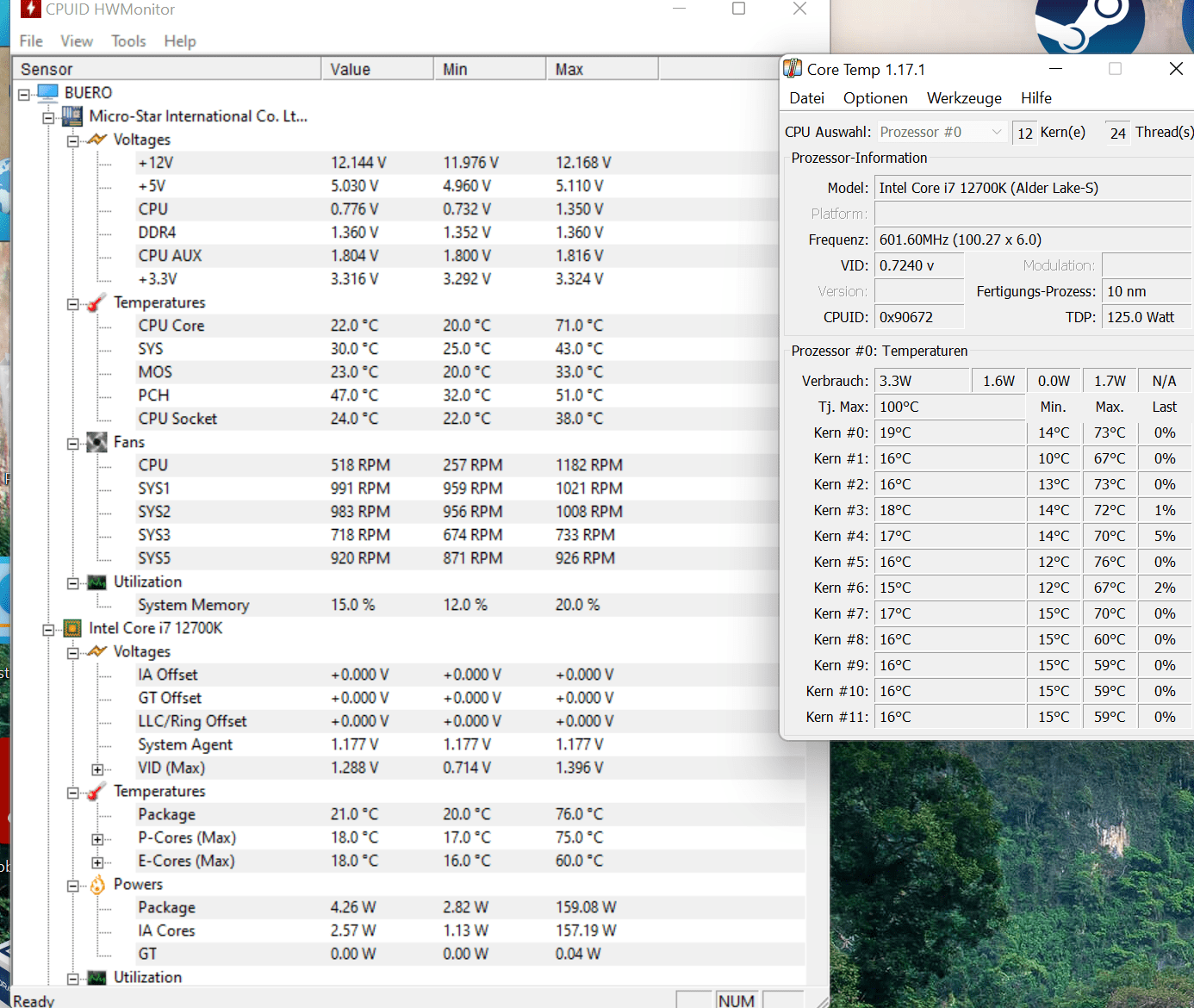Click the Verbrauch 3.3W field

tap(922, 381)
